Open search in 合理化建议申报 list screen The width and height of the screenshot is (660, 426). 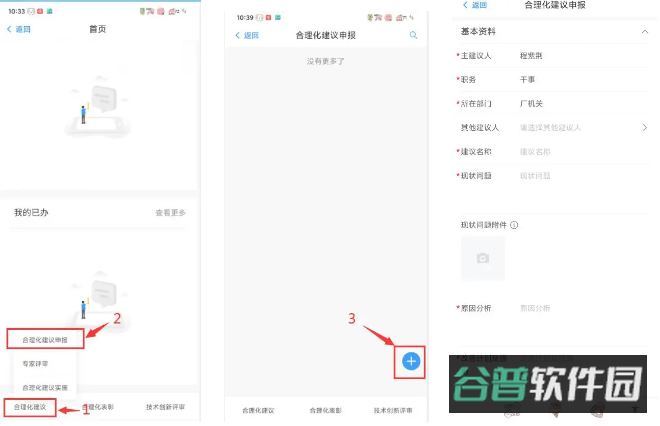(x=413, y=35)
